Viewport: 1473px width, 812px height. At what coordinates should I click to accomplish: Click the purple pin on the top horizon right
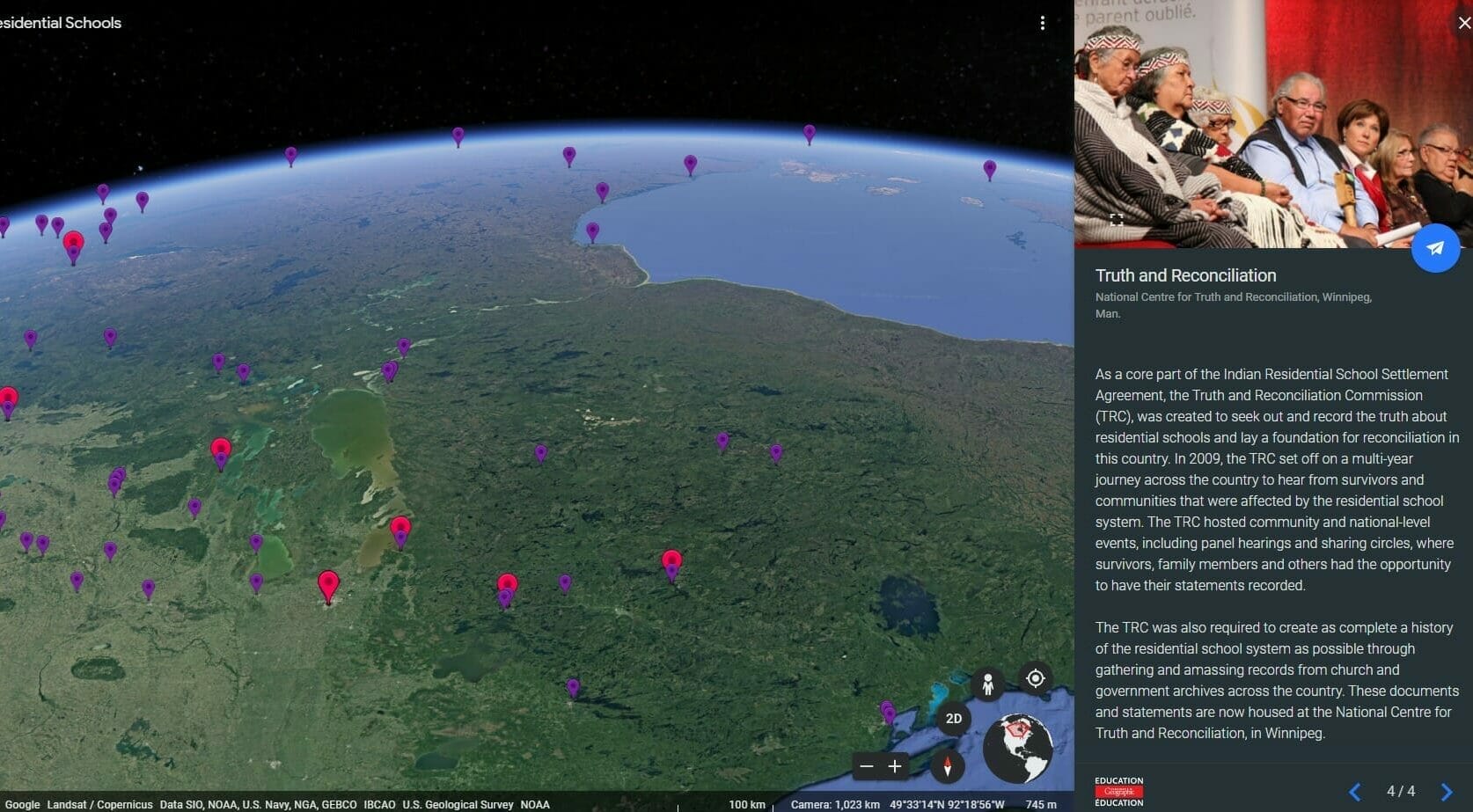(989, 169)
